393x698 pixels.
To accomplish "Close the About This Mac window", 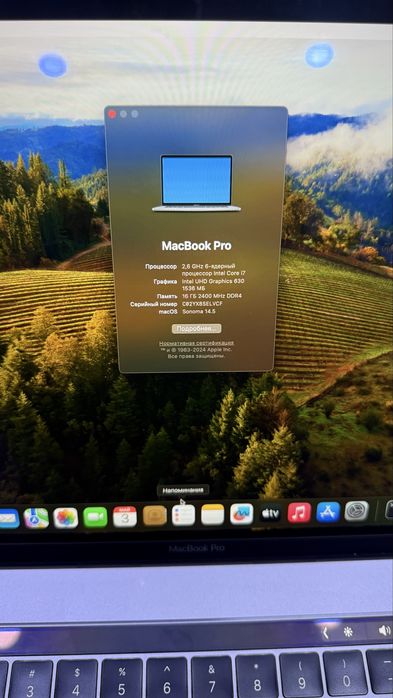I will [112, 114].
